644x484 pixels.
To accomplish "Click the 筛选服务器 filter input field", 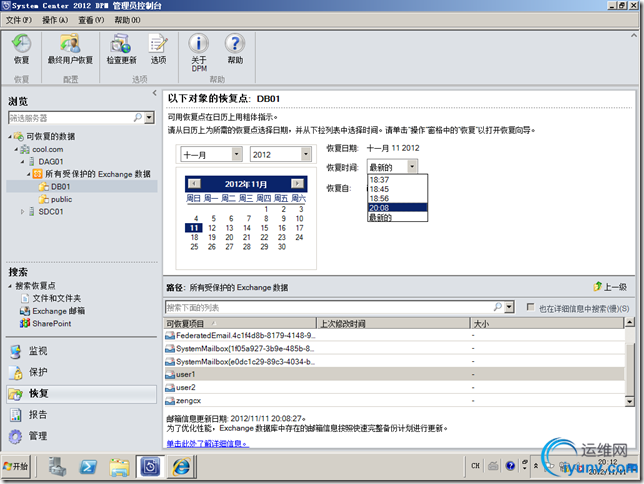I will (71, 118).
